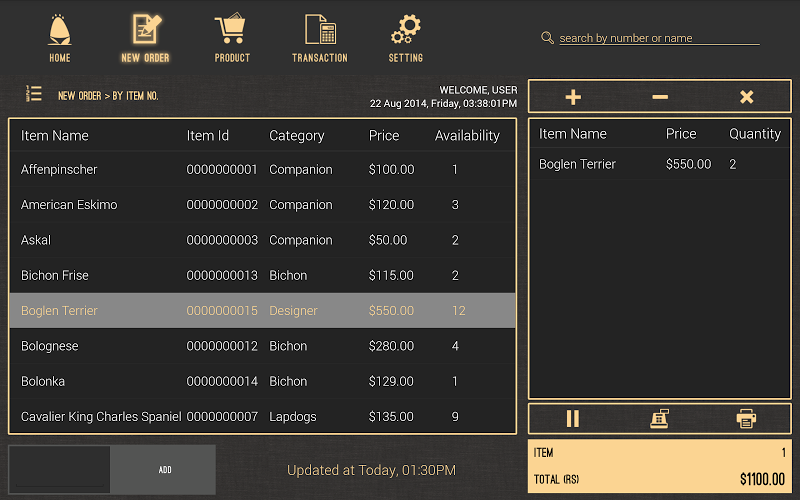
Task: Increase quantity with the plus icon
Action: tap(573, 97)
